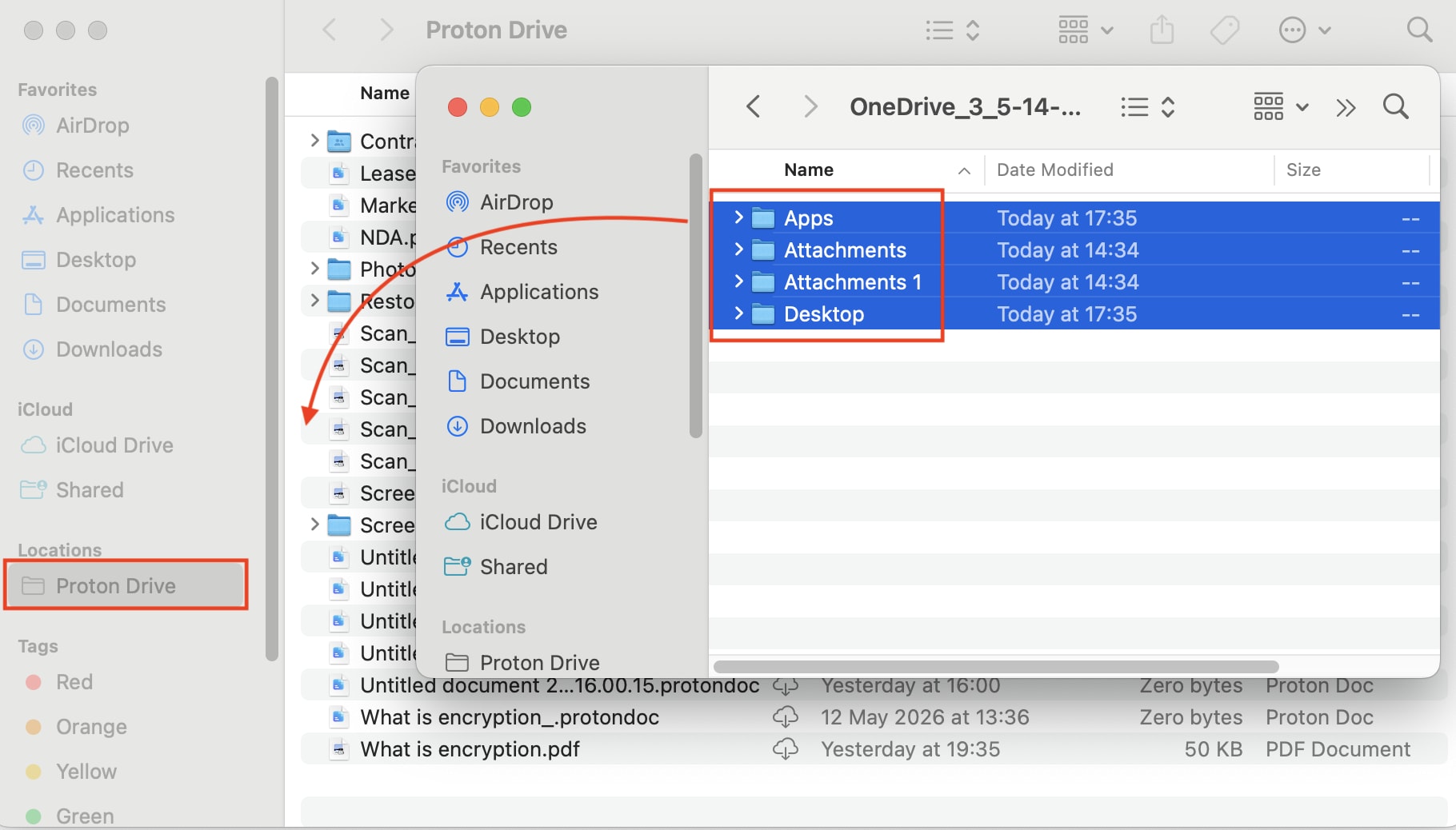Open list view options in the OneDrive window
Image resolution: width=1456 pixels, height=830 pixels.
(1148, 107)
